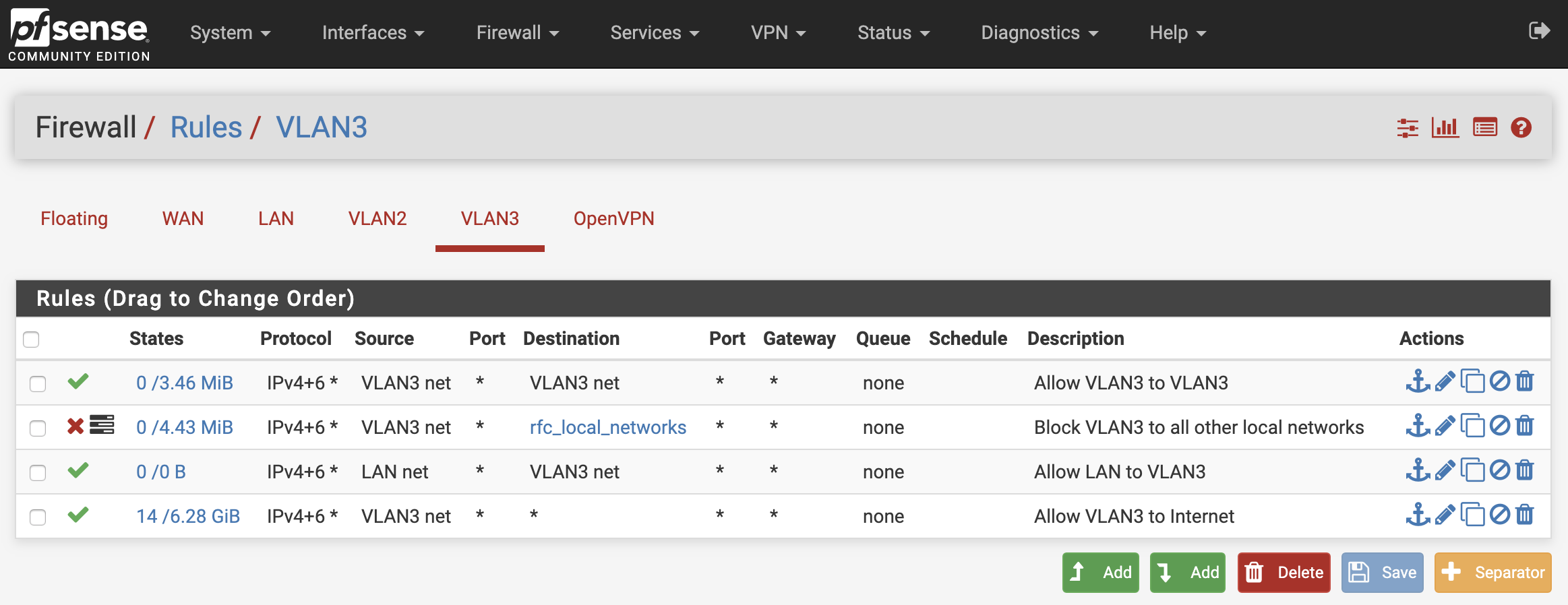This screenshot has width=1568, height=605.
Task: Toggle the select-all rules checkbox
Action: click(31, 339)
